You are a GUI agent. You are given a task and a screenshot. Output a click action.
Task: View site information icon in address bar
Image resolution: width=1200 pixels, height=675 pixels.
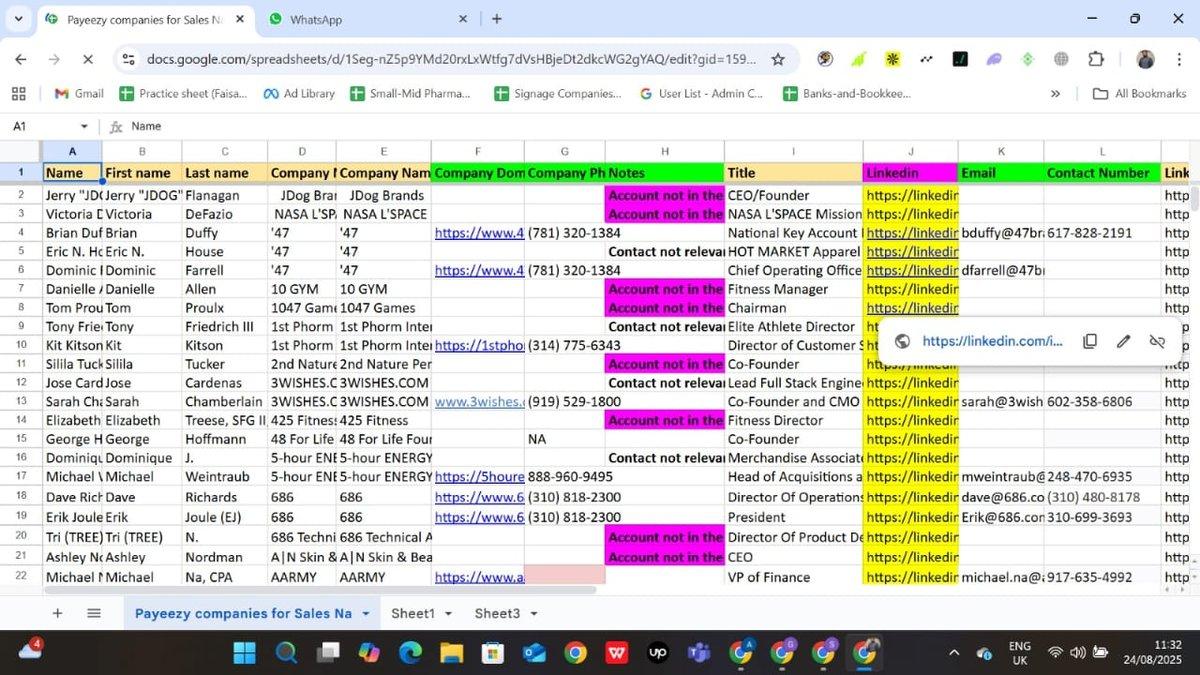[127, 59]
